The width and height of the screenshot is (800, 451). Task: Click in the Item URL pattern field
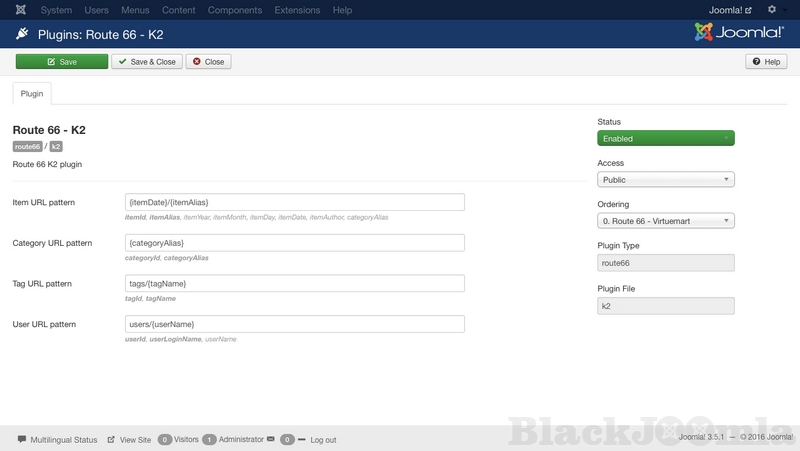pos(295,202)
